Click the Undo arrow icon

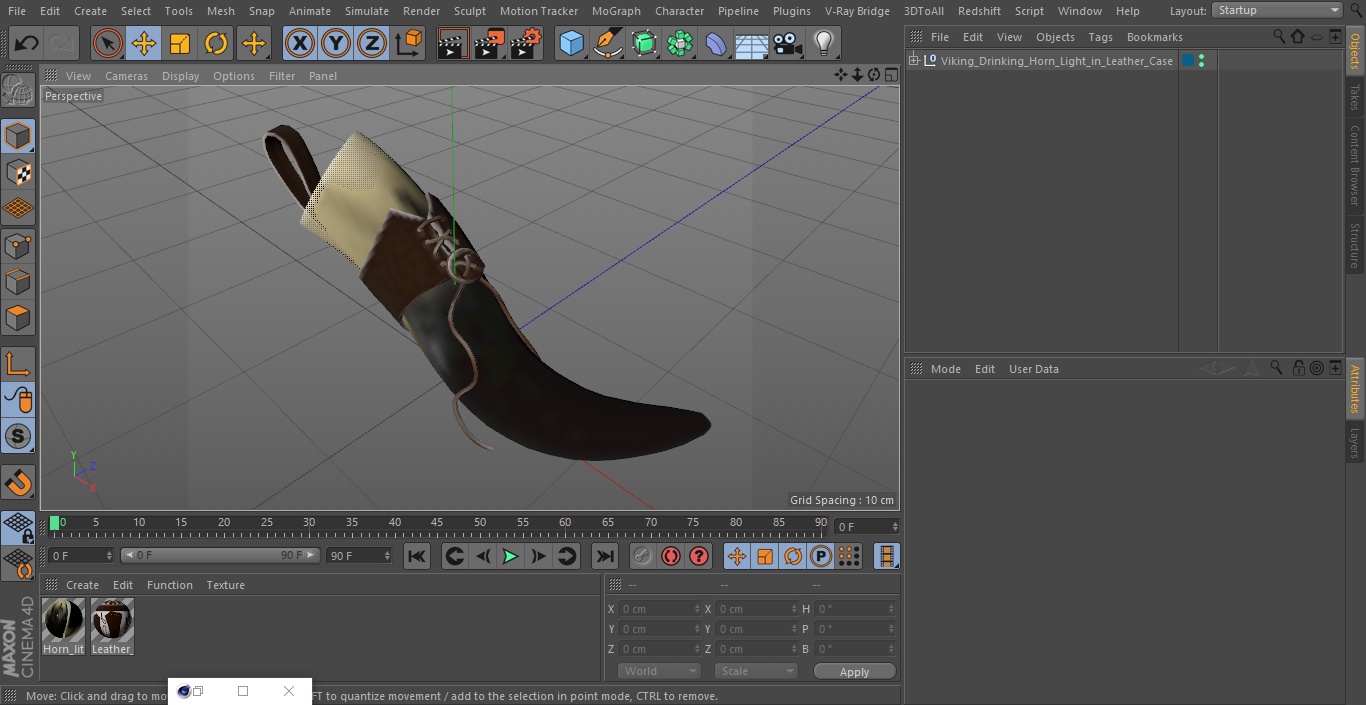tap(27, 43)
